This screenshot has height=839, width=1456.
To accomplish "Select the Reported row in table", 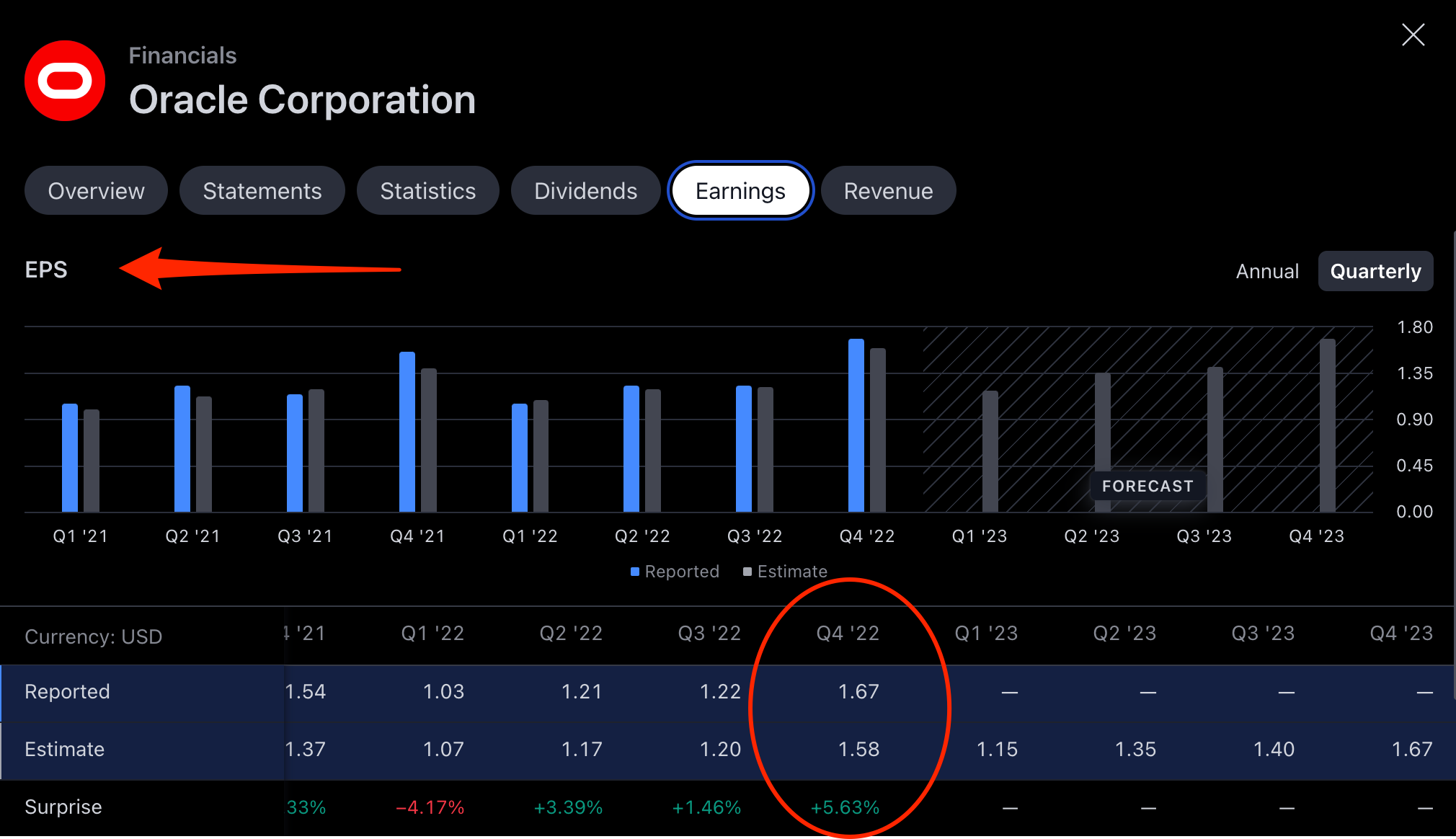I will coord(67,692).
